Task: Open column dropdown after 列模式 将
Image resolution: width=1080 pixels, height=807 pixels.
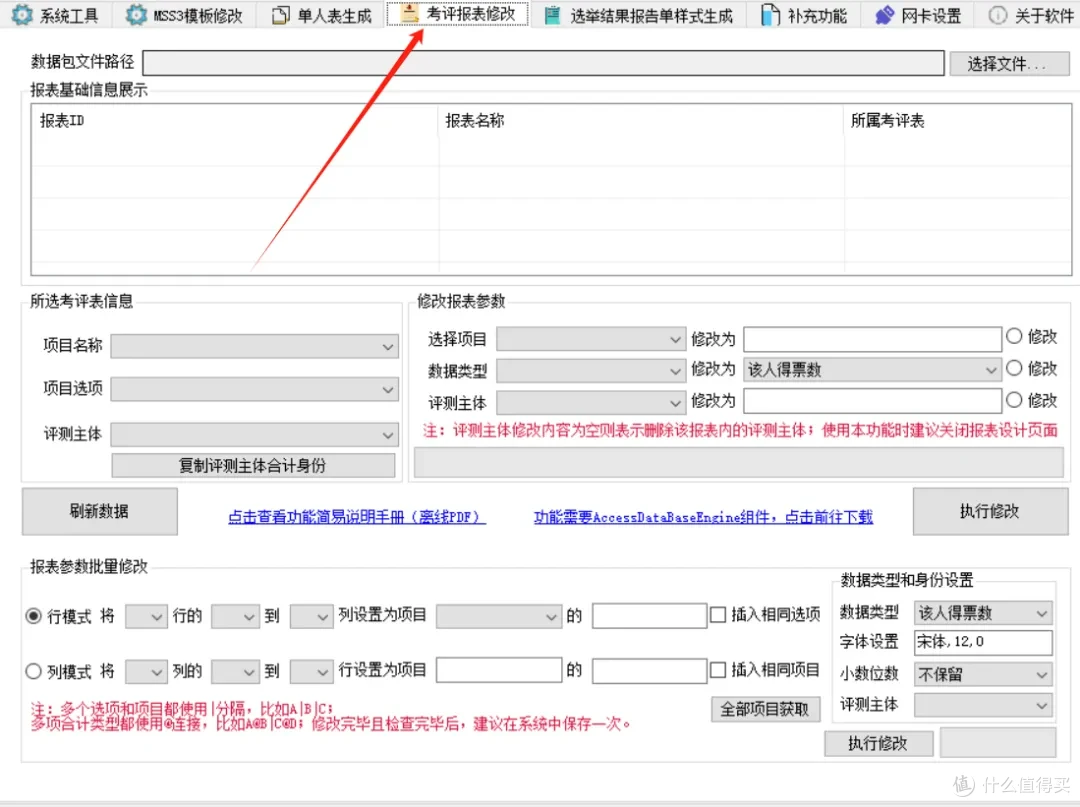Action: coord(146,671)
